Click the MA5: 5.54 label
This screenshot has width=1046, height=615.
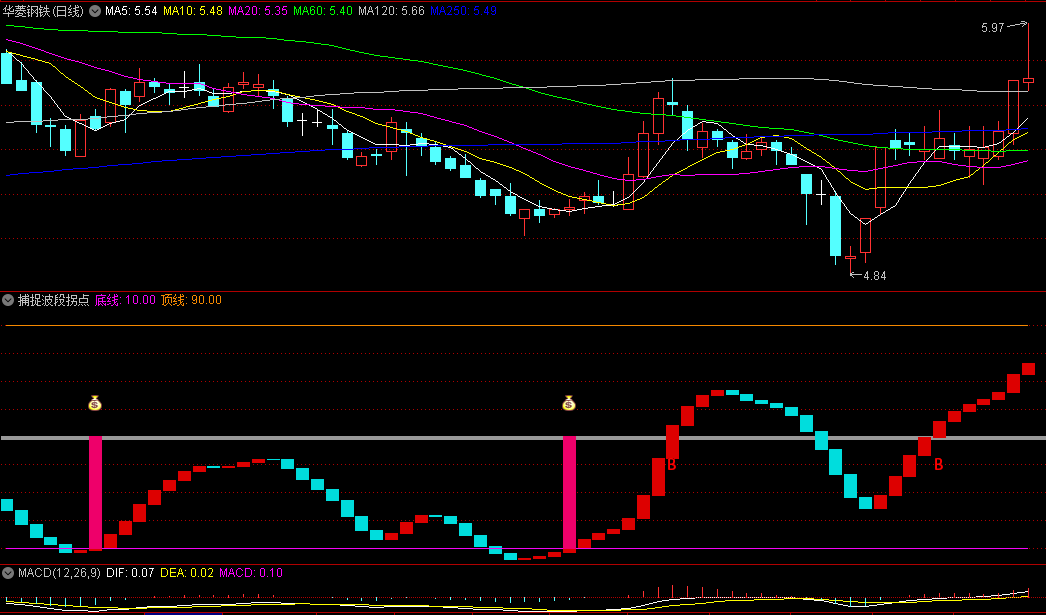click(x=131, y=11)
